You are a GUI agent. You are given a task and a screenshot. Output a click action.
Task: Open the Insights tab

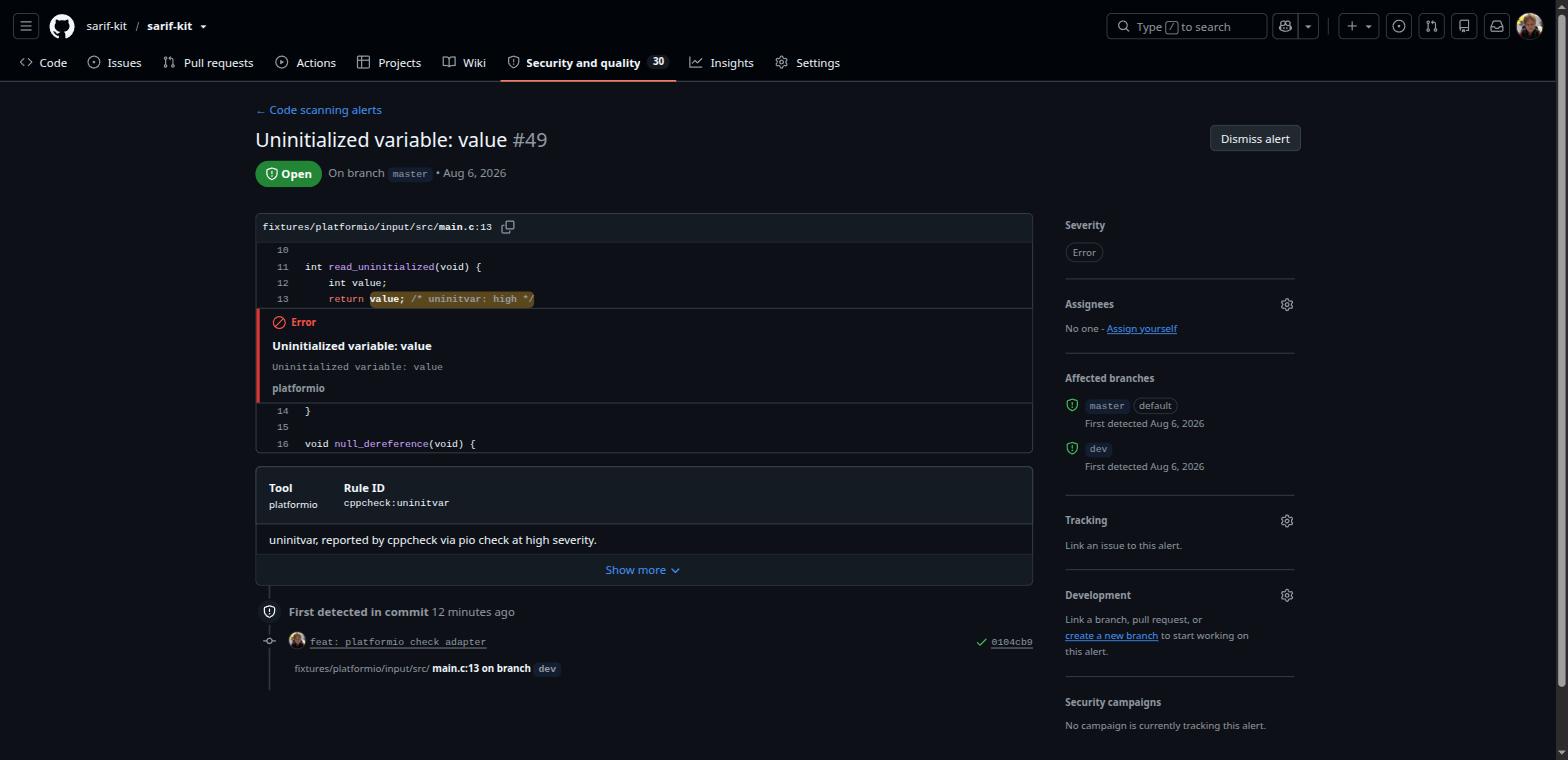(721, 63)
